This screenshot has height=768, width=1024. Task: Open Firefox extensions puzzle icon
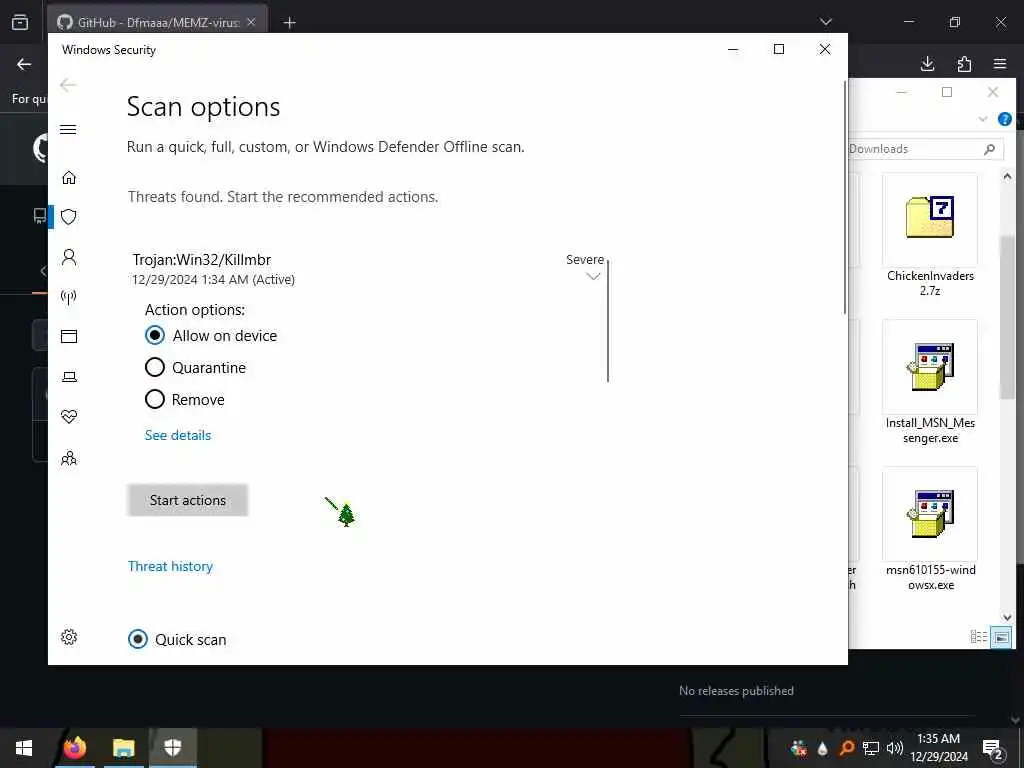(964, 63)
